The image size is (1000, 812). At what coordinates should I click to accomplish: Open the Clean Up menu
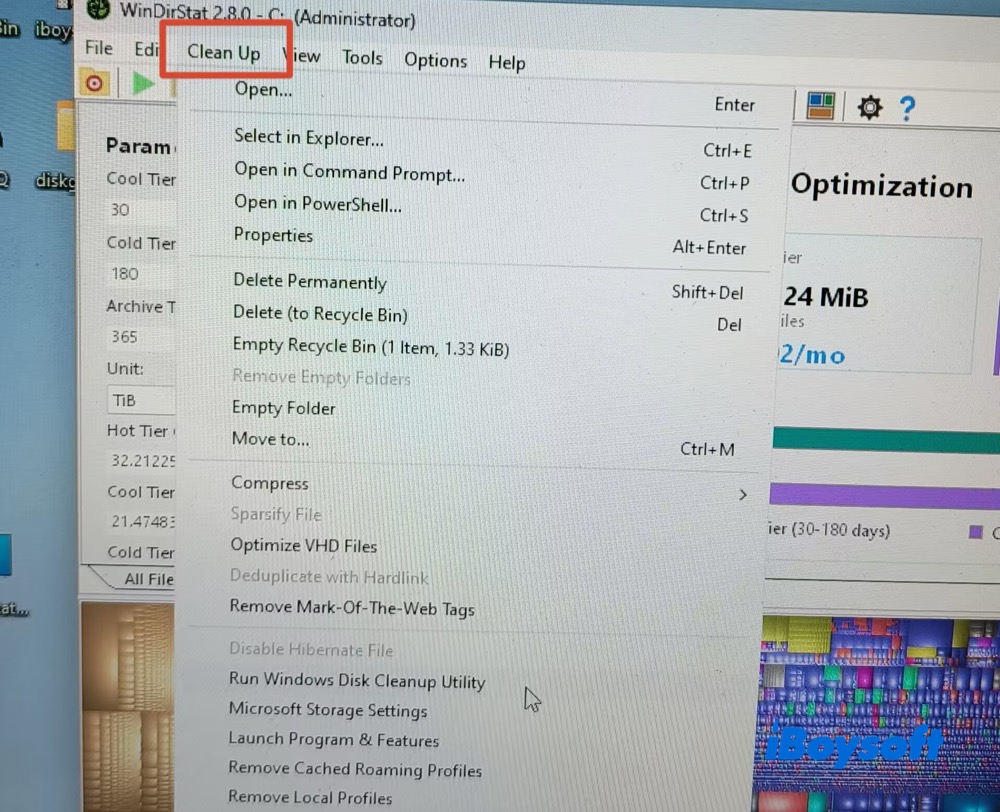pyautogui.click(x=223, y=52)
